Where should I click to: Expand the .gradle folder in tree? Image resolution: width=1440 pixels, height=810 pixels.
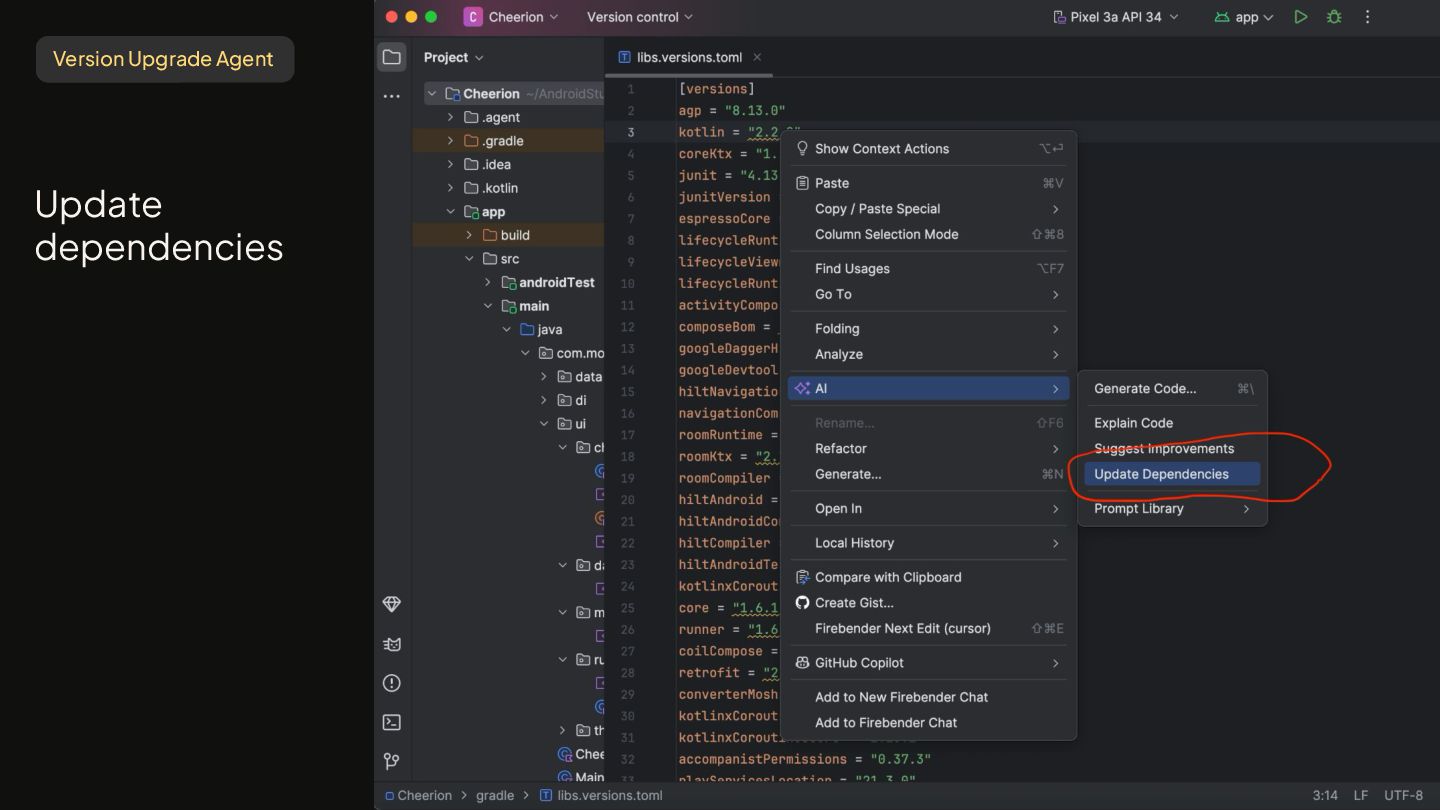[x=450, y=141]
